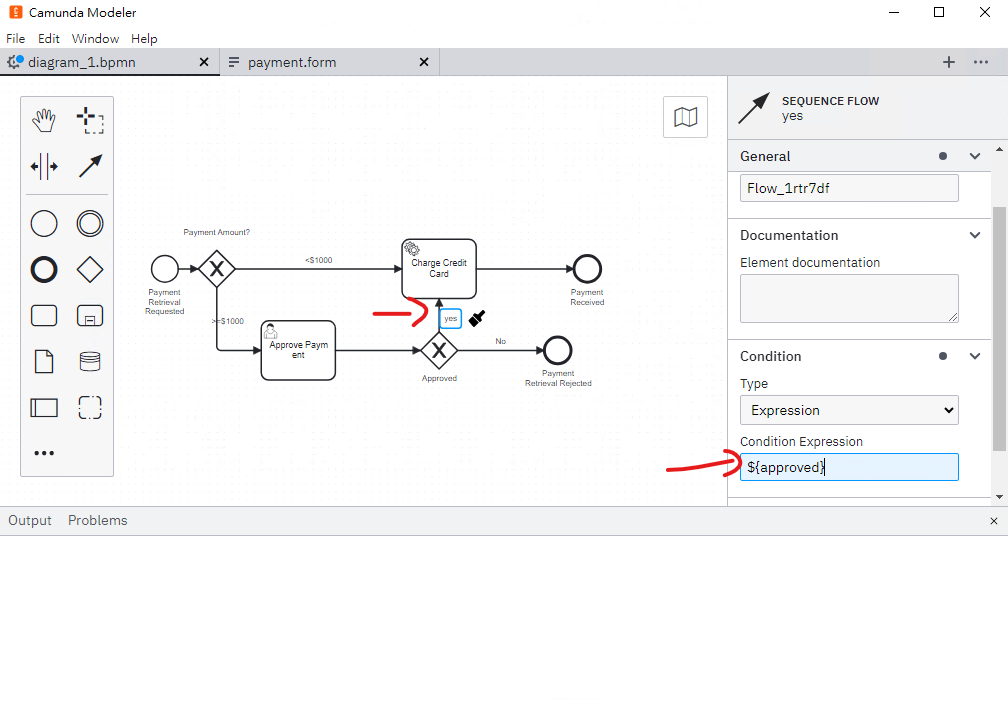The image size is (1008, 701).
Task: Activate the hand tool in palette
Action: point(44,120)
